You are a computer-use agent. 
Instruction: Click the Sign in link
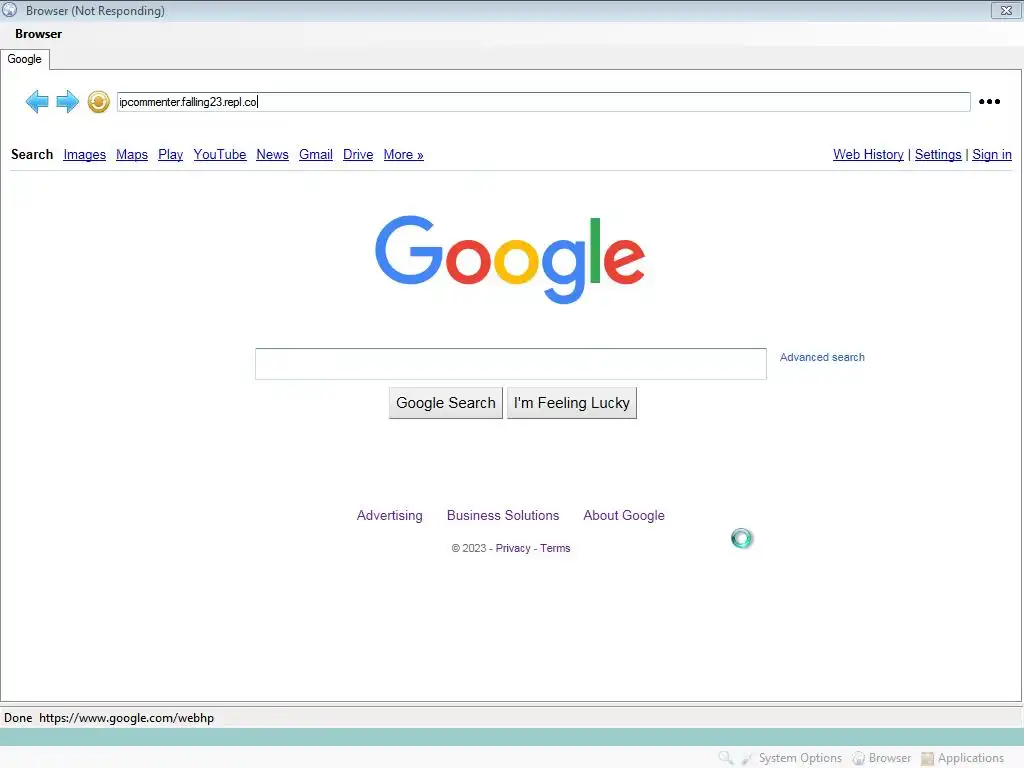click(991, 155)
